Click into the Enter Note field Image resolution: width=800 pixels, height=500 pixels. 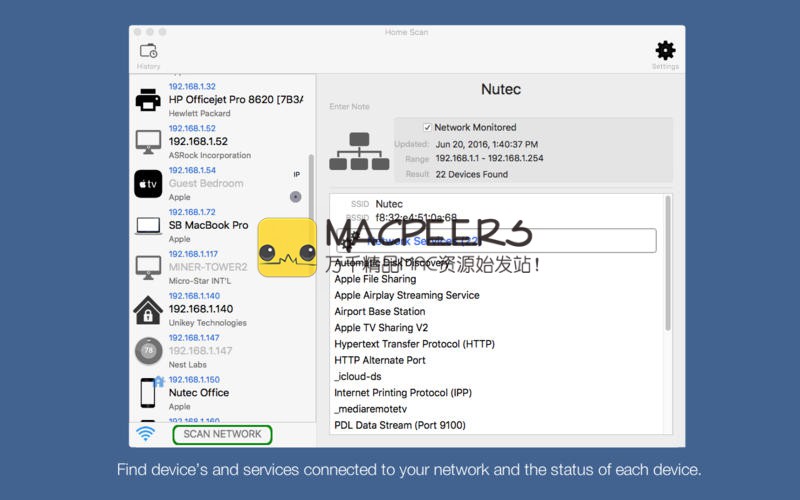point(349,107)
